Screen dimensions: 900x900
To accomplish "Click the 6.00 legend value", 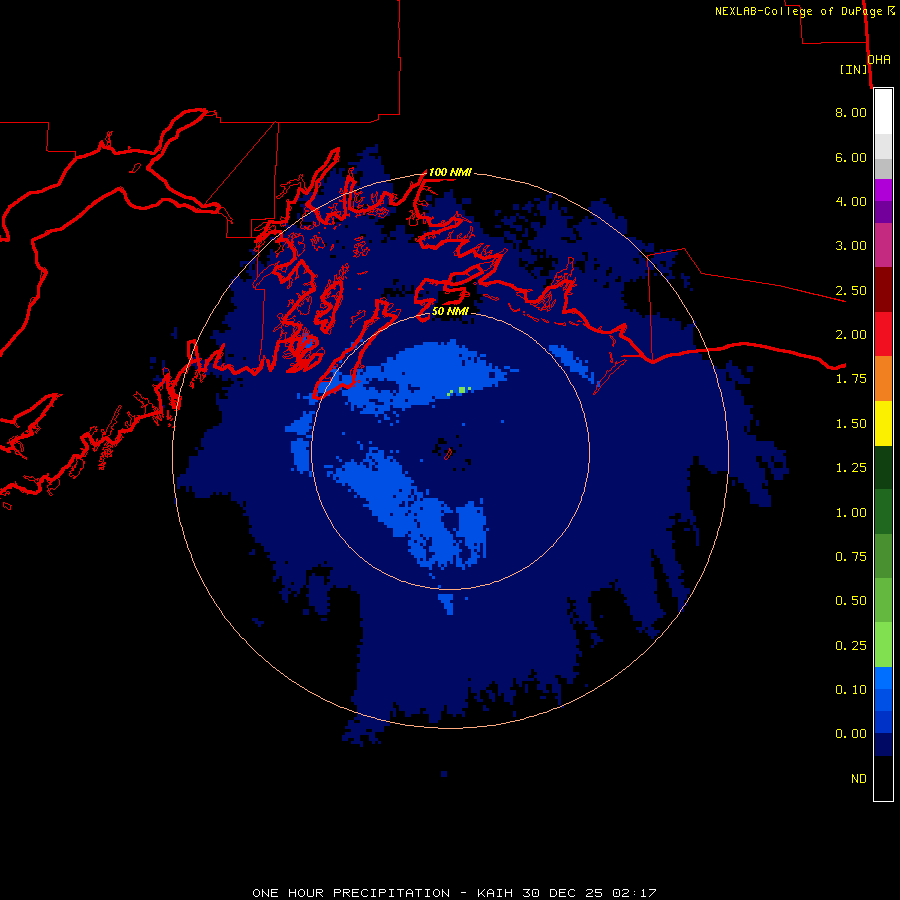I will coord(851,157).
